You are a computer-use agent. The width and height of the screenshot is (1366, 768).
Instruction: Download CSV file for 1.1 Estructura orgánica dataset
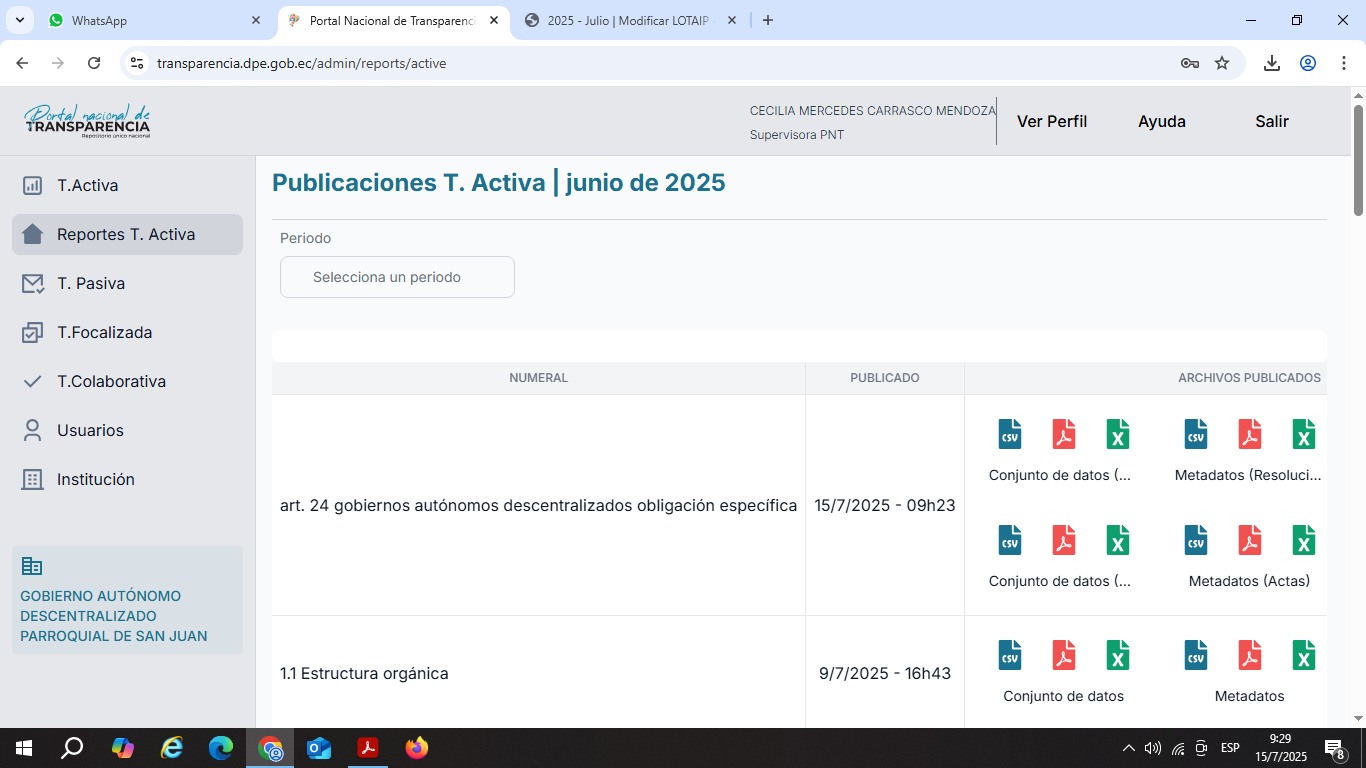[1010, 655]
